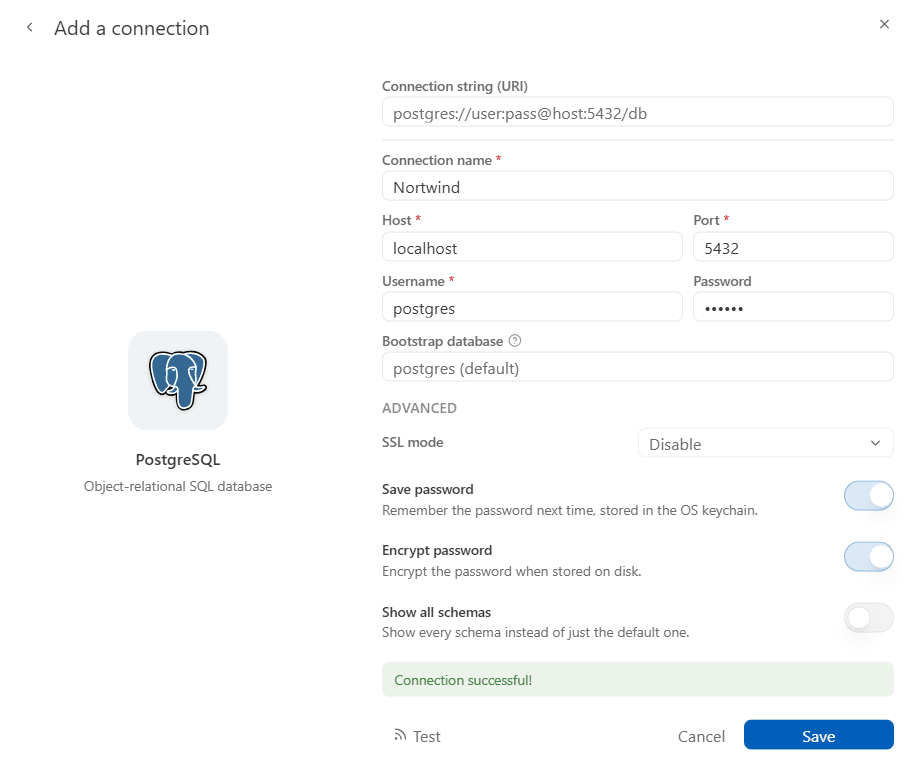The width and height of the screenshot is (910, 765).
Task: Go back using the left chevron arrow
Action: [30, 27]
